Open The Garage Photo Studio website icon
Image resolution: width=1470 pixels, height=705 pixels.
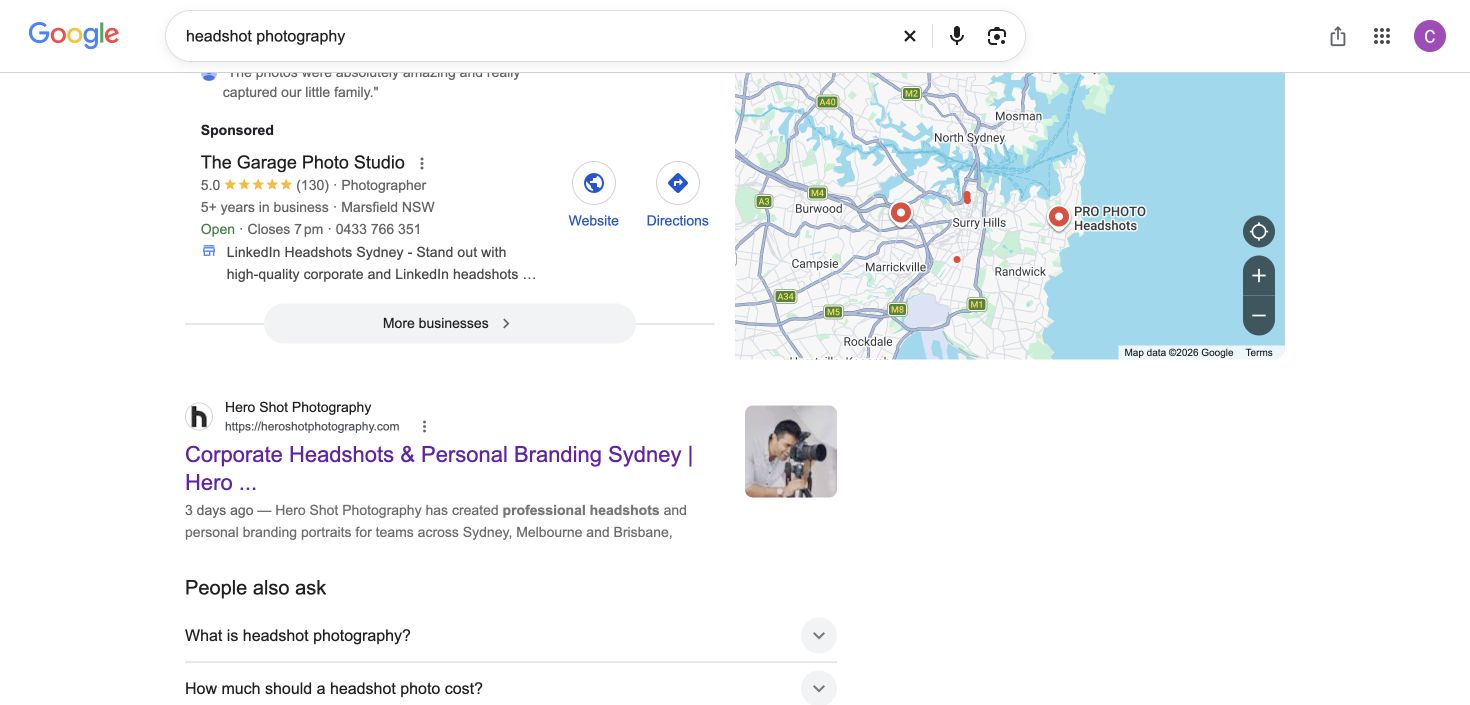click(x=594, y=183)
